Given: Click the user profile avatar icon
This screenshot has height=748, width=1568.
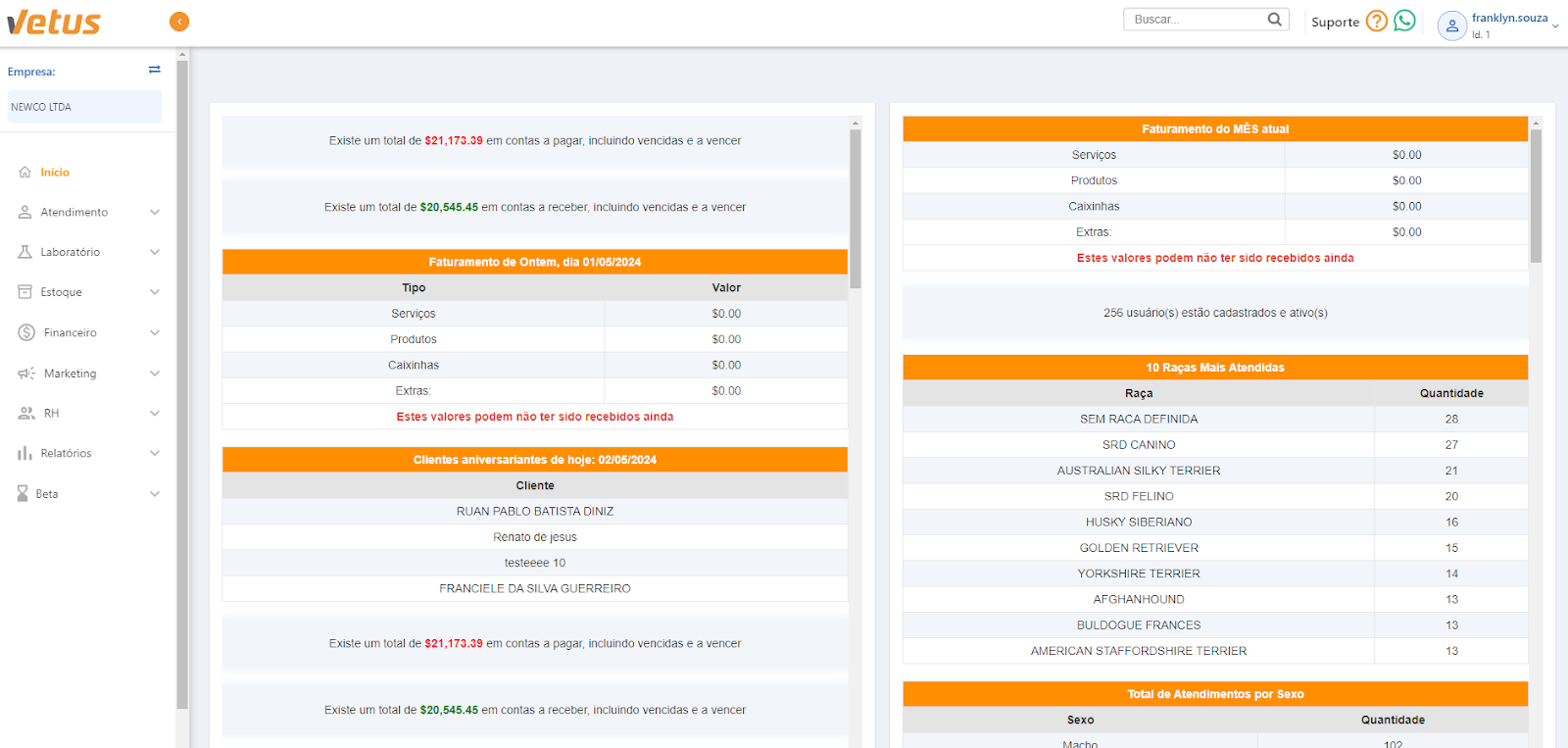Looking at the screenshot, I should (1451, 25).
